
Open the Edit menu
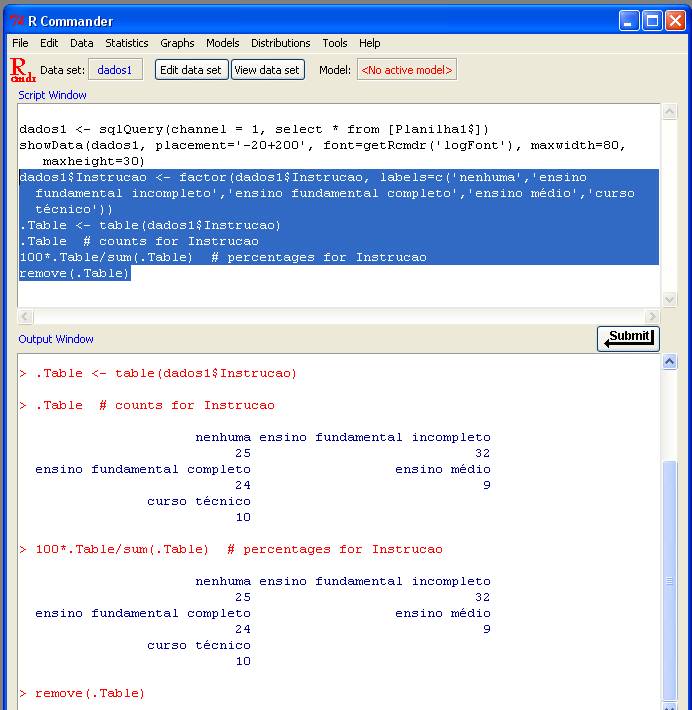(48, 43)
